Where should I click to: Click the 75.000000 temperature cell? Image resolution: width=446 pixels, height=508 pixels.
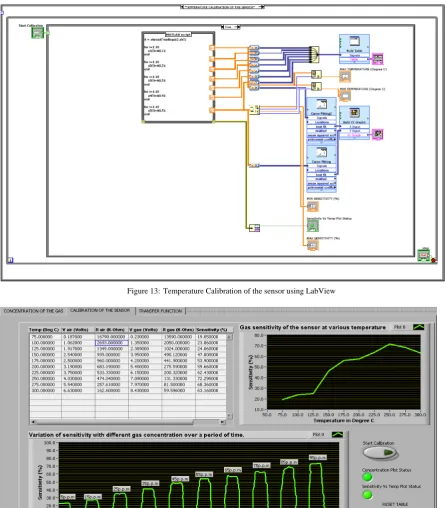coord(45,337)
